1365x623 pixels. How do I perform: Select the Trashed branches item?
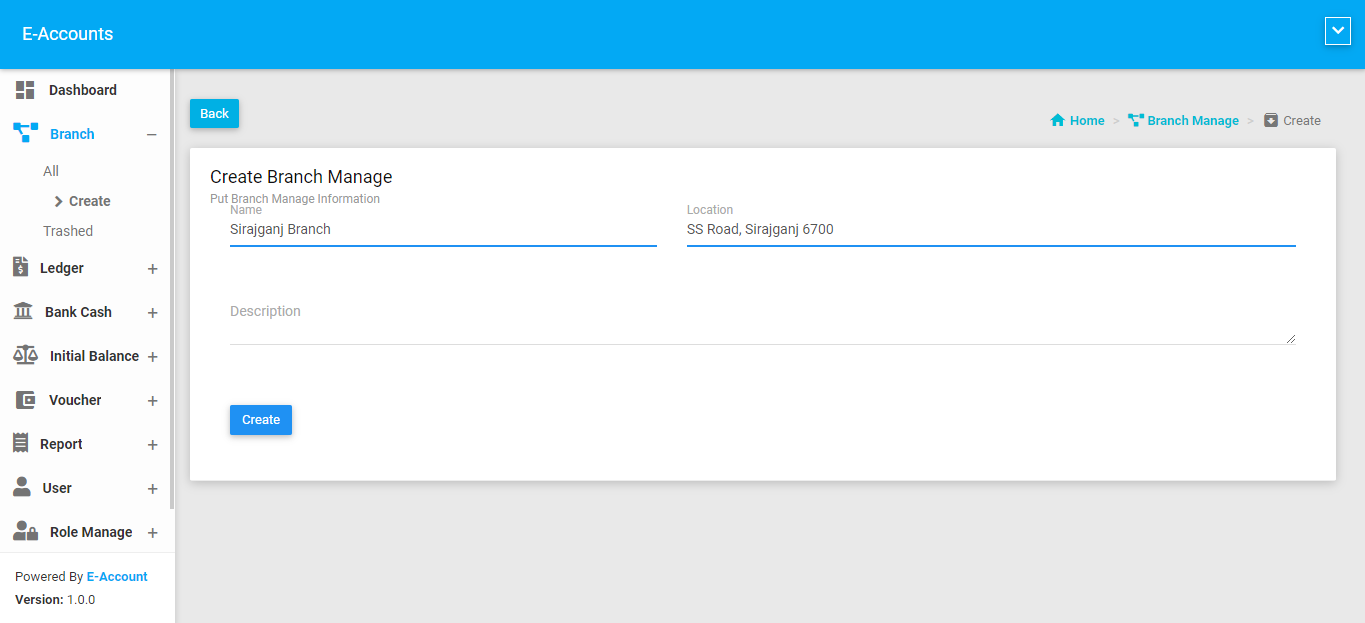68,231
